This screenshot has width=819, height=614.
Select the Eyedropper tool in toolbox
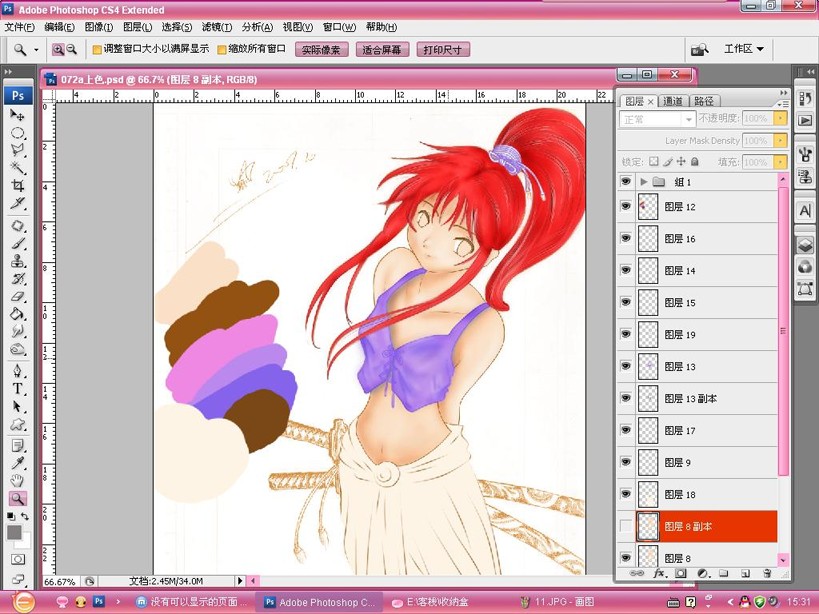[18, 463]
